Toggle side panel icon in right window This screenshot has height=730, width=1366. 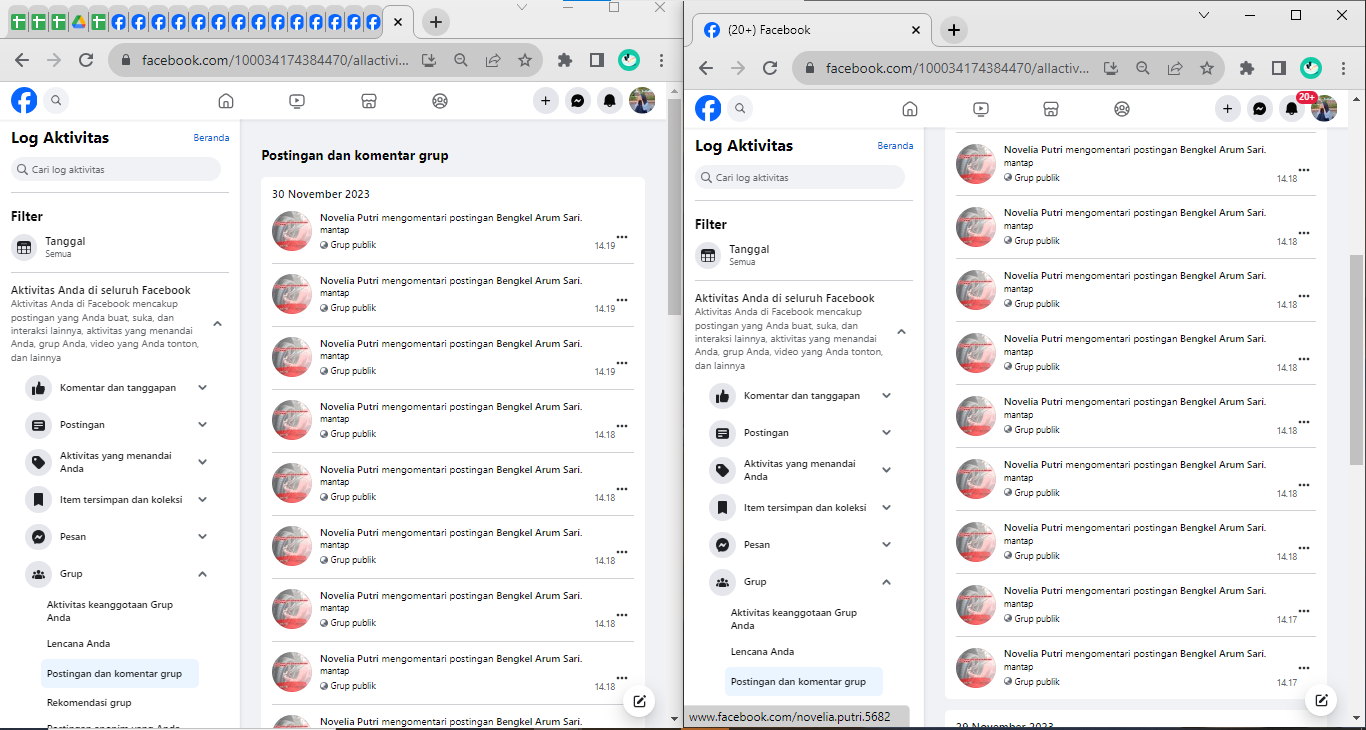coord(1278,68)
